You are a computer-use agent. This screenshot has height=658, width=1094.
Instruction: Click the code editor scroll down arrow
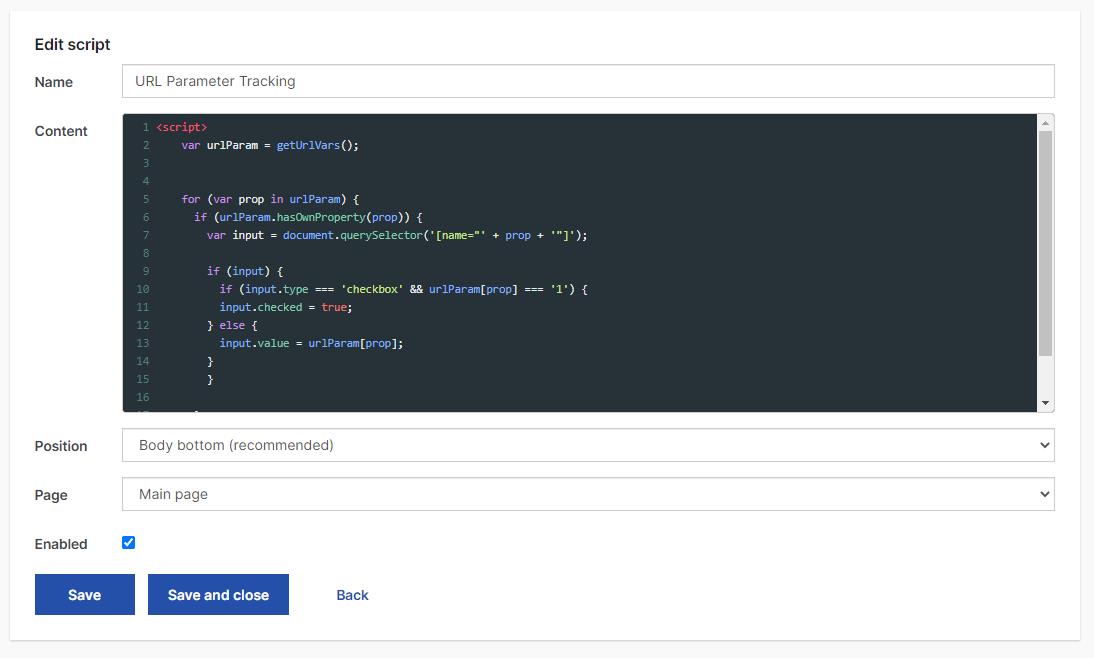point(1045,403)
